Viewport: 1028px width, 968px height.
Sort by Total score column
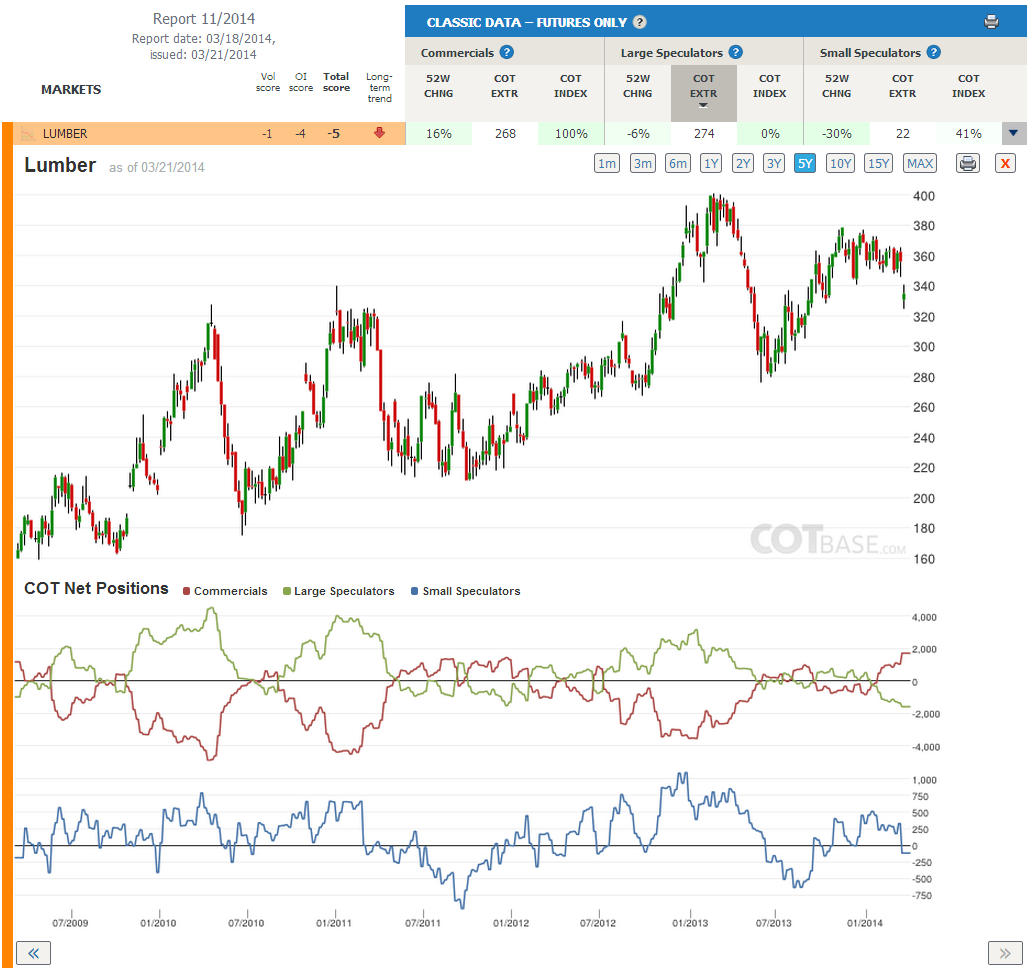(336, 82)
